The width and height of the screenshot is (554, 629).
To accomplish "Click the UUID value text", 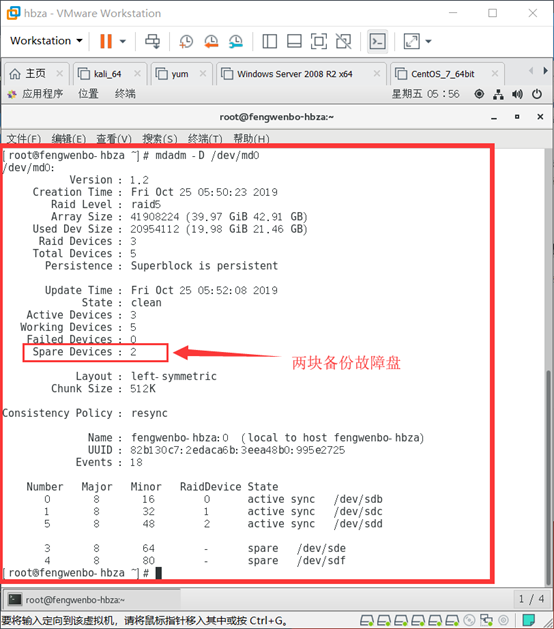I will 237,450.
